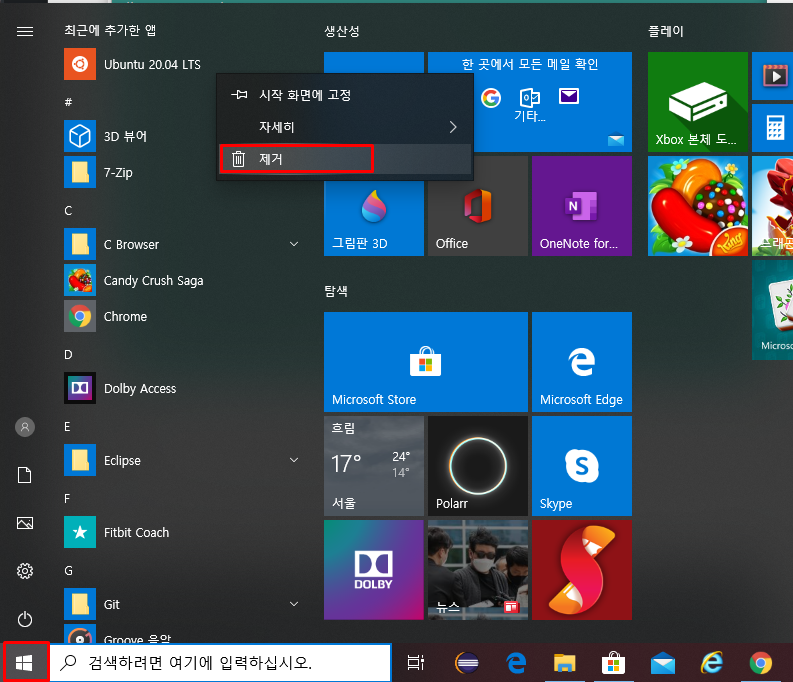Open Mail from the taskbar
The height and width of the screenshot is (682, 793).
663,662
